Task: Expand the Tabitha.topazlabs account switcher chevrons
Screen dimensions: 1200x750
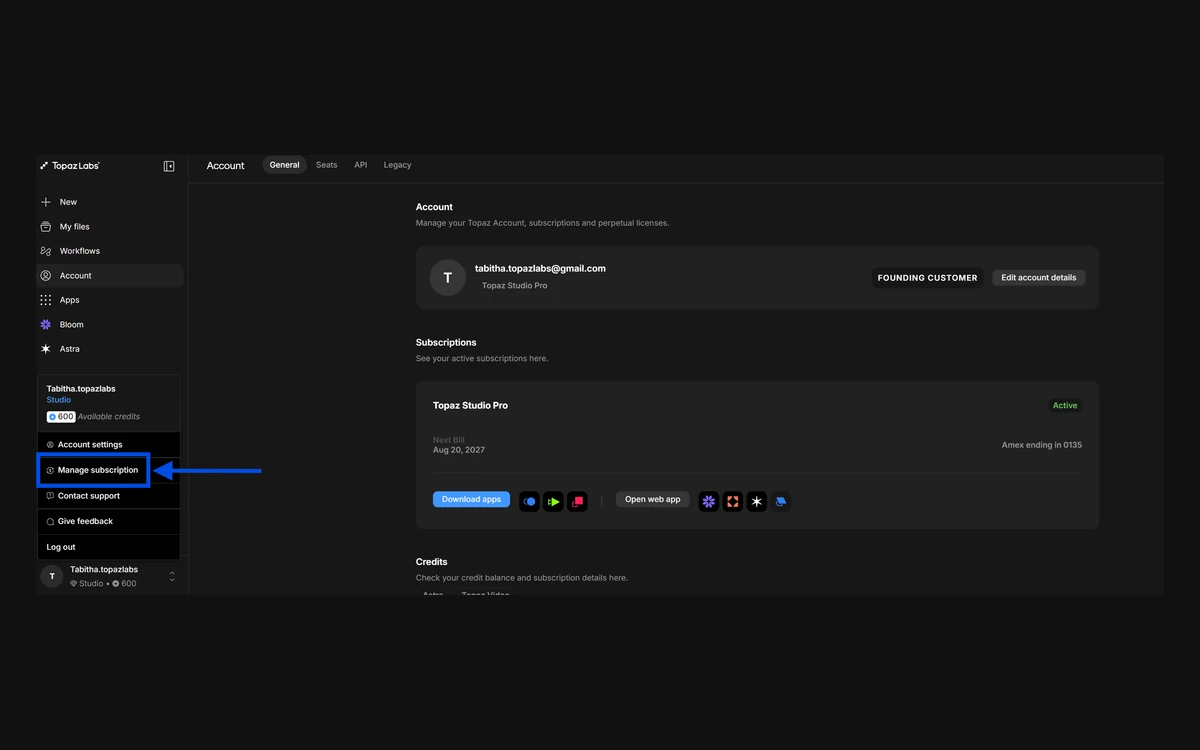Action: 172,577
